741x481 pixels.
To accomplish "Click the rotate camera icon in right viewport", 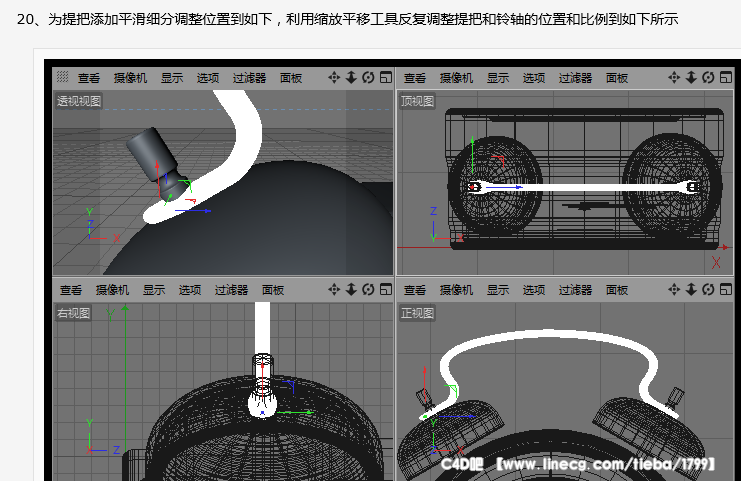I will point(368,290).
